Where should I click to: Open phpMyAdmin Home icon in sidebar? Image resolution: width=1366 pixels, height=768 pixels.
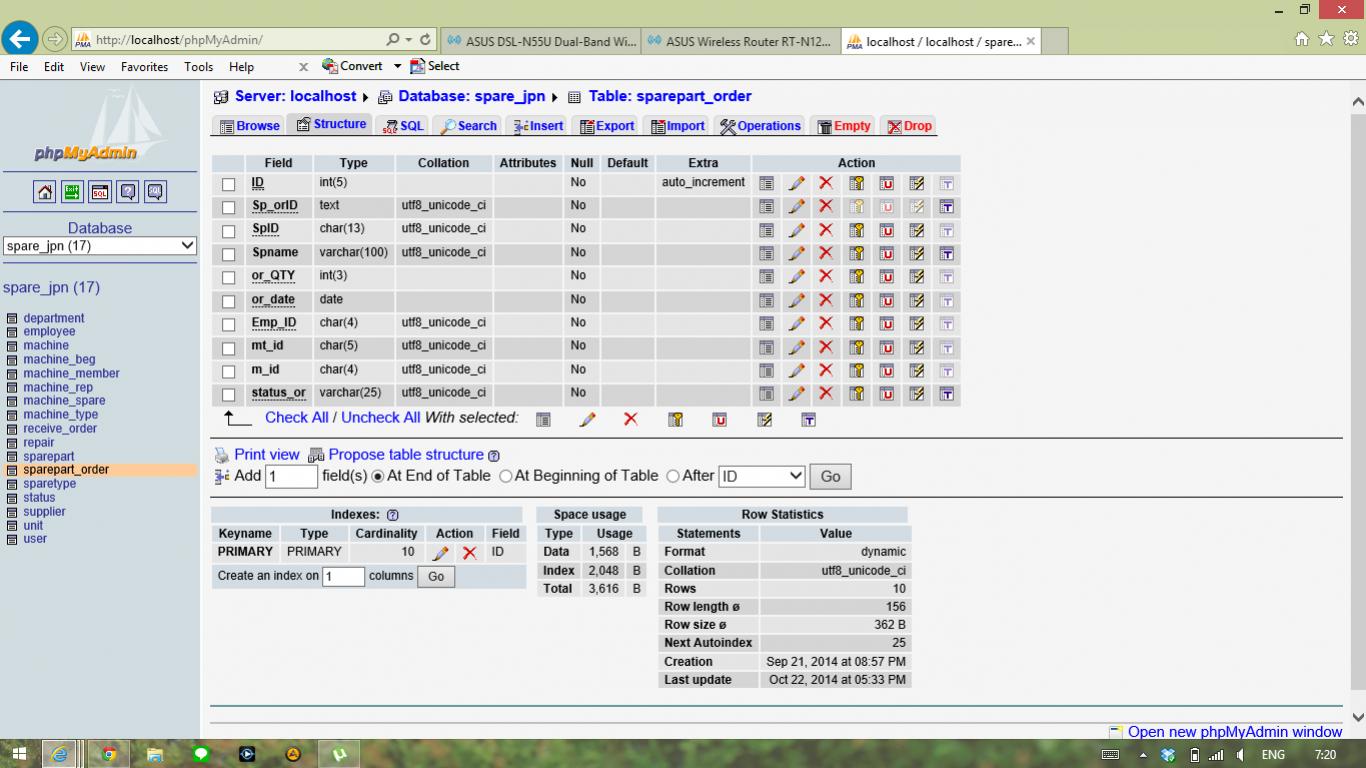coord(45,192)
